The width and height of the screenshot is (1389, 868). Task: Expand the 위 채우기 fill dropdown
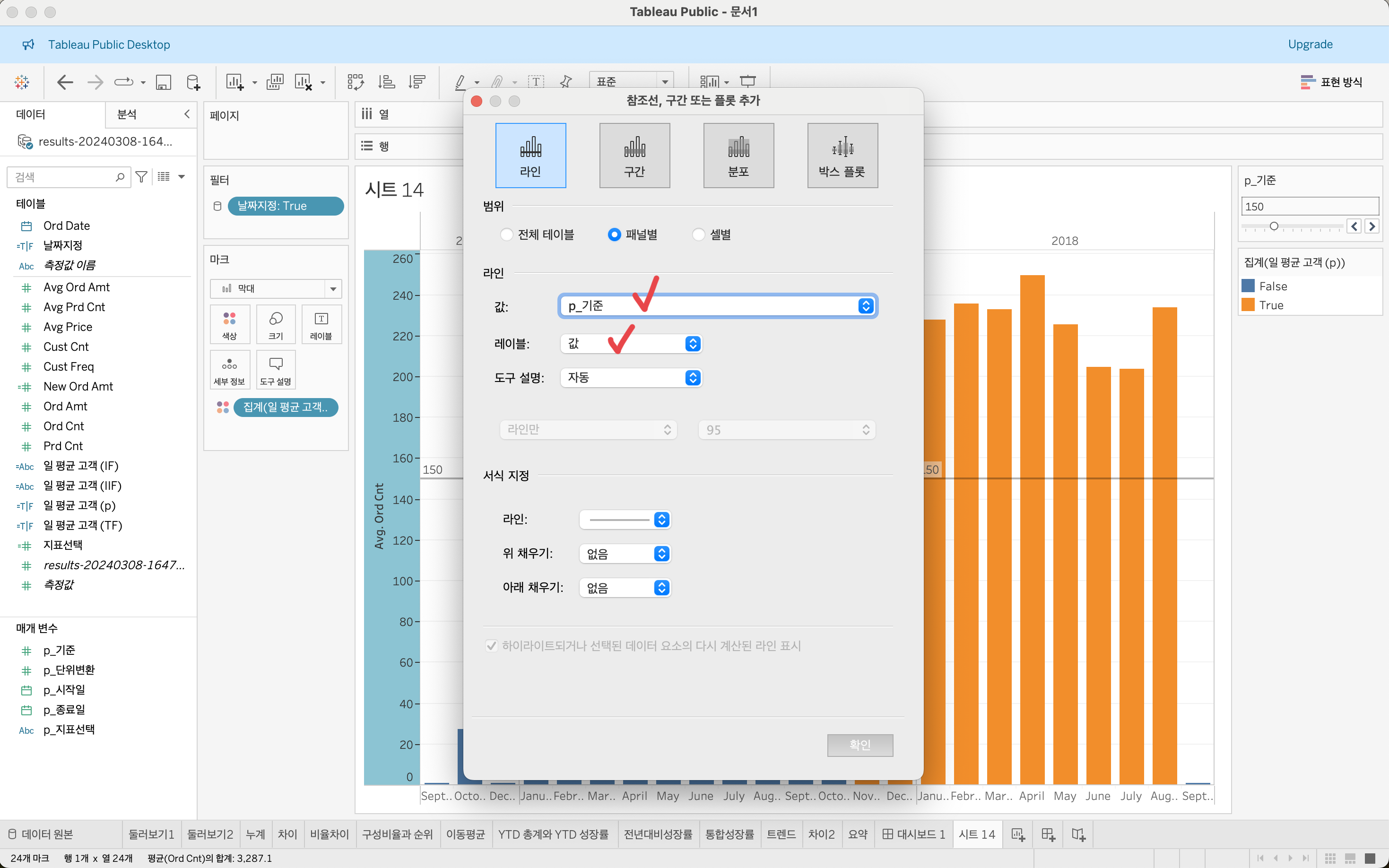(625, 554)
